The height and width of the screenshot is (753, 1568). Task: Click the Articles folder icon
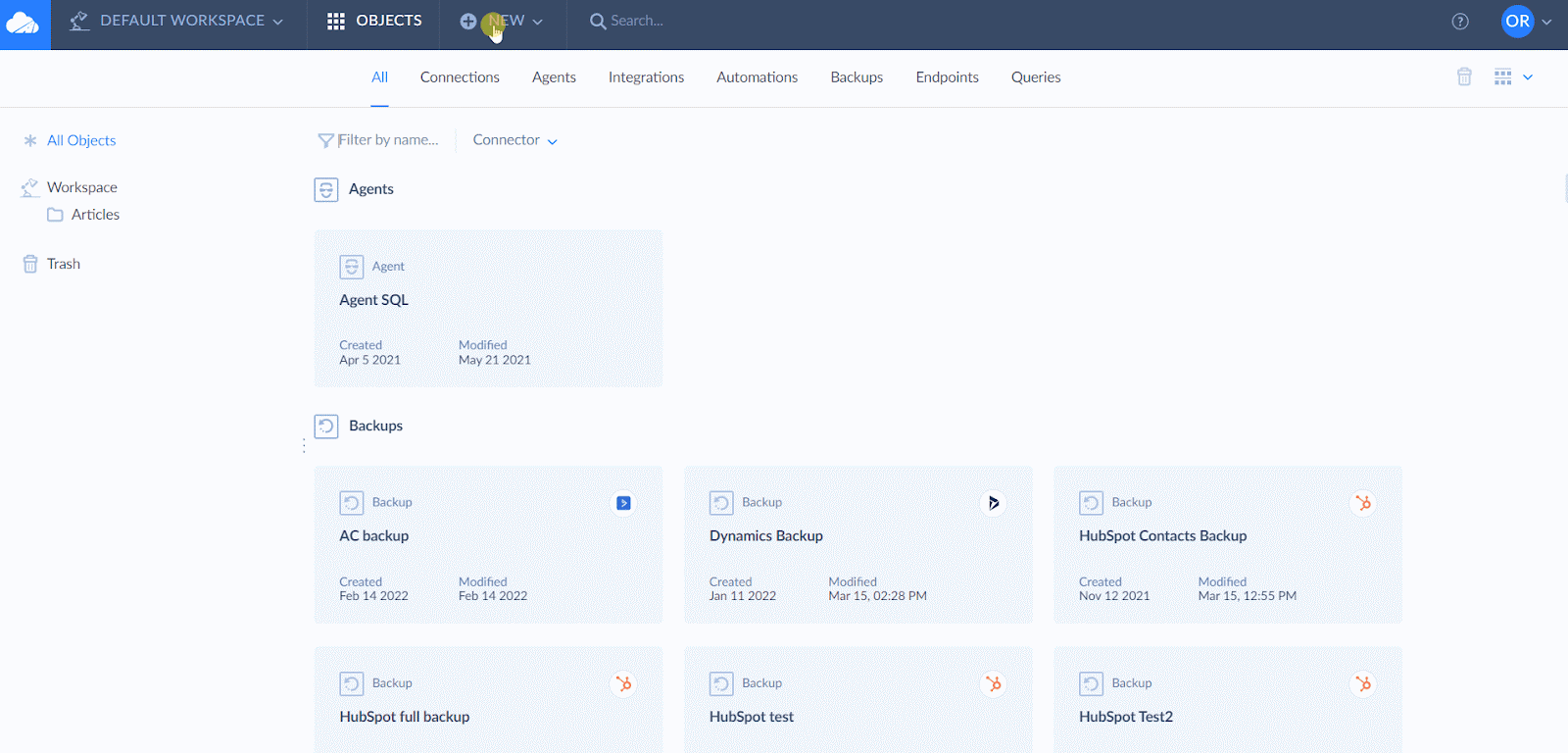pyautogui.click(x=55, y=215)
